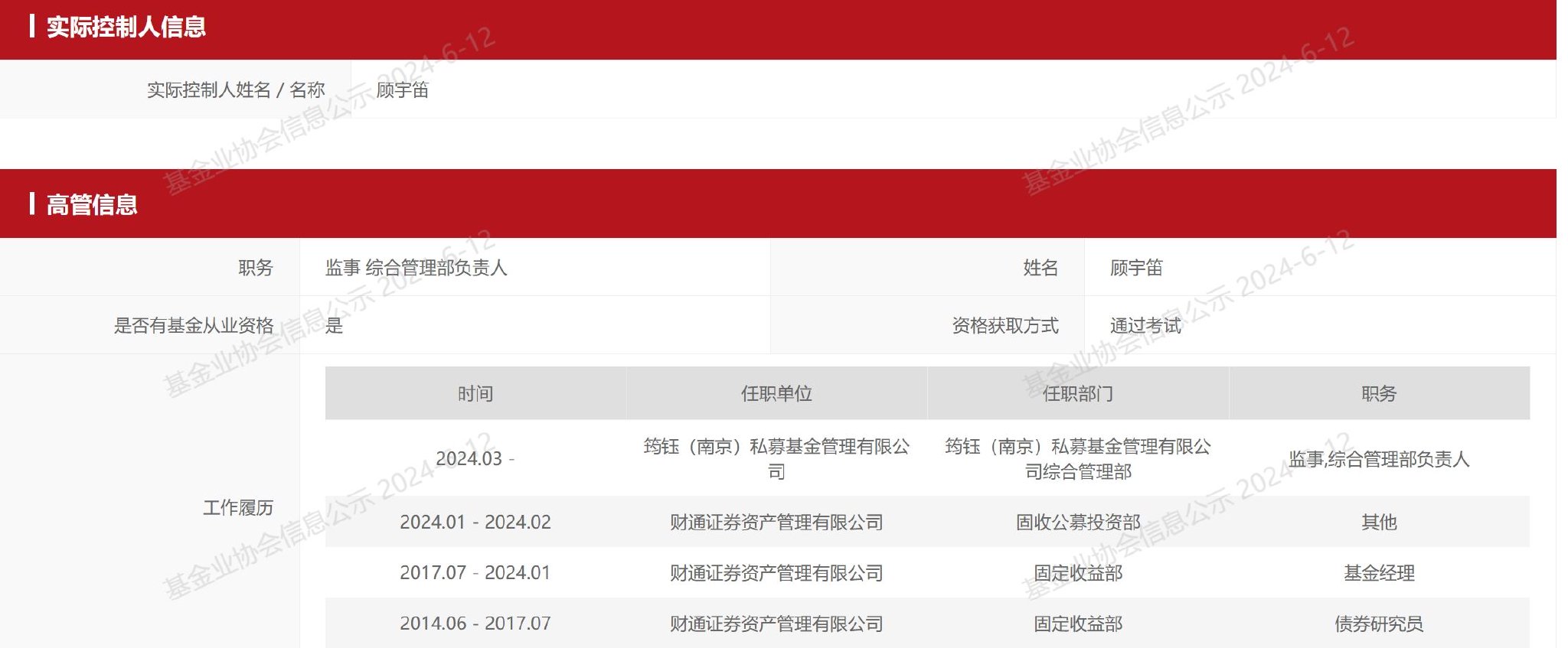Select the 通过考试 value
Screen dimensions: 1568x648
click(1146, 326)
